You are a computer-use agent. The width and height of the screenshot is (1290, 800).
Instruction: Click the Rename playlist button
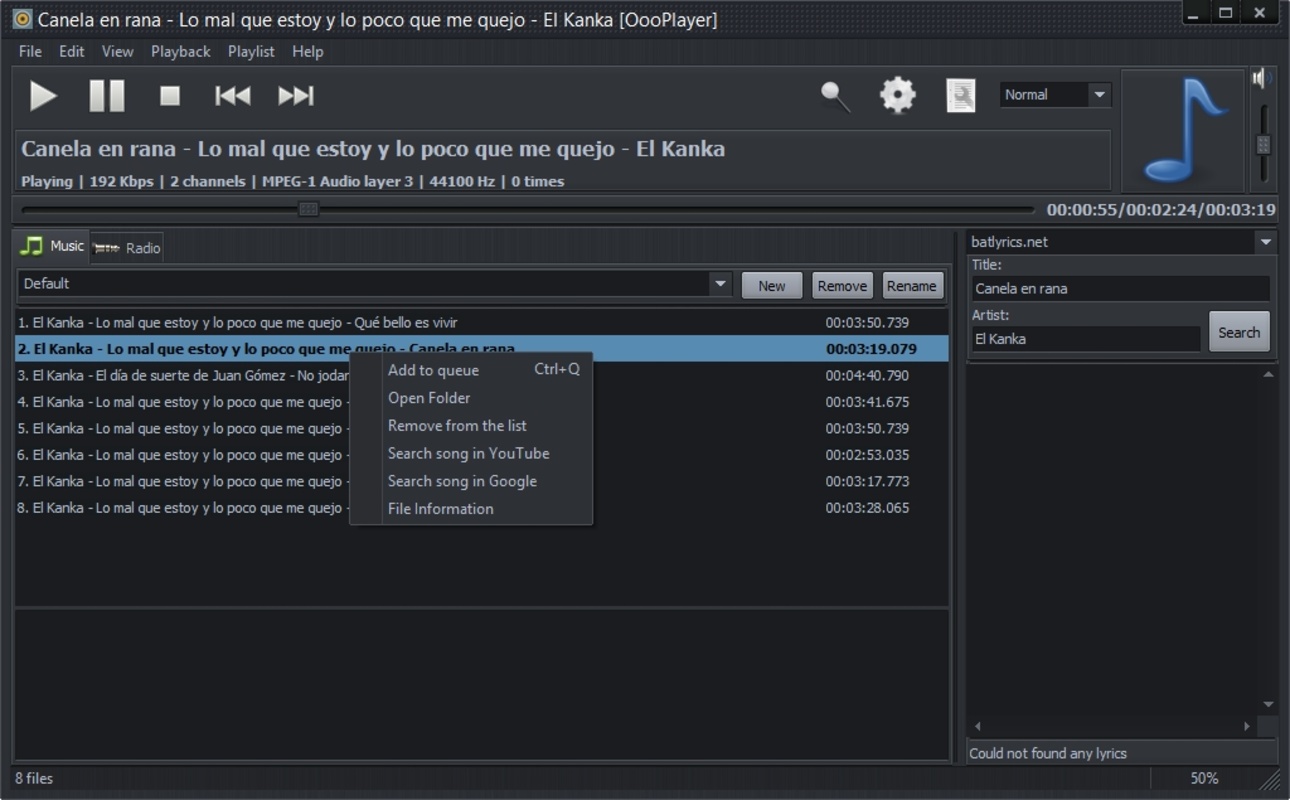point(912,285)
